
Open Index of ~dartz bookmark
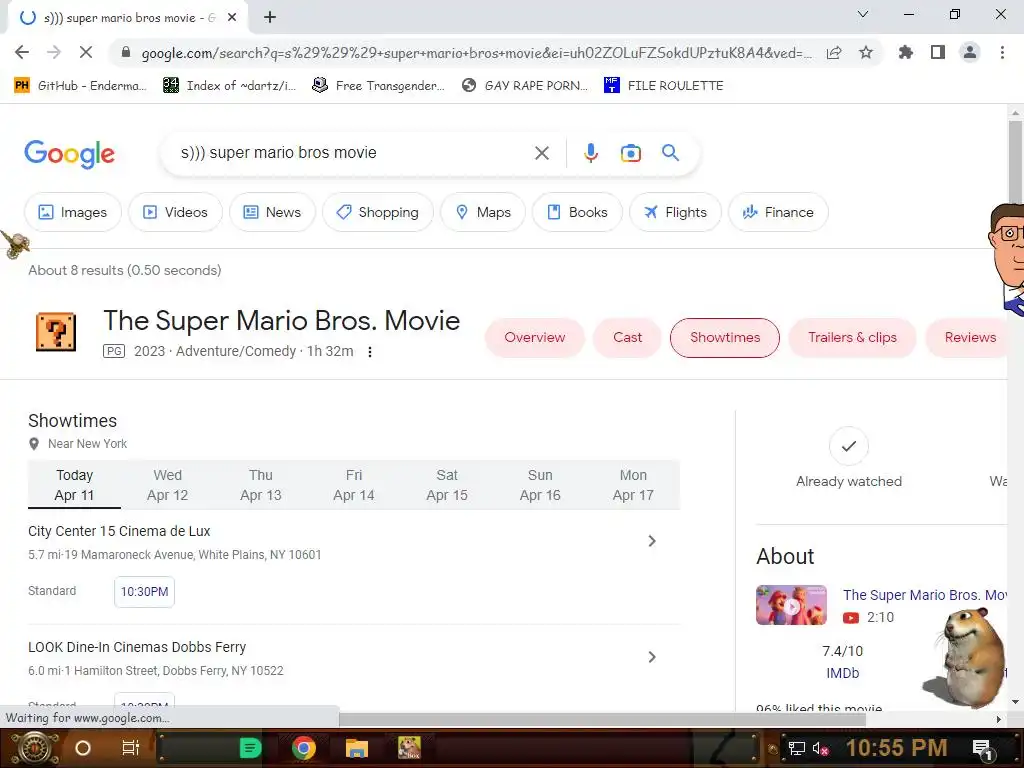(x=229, y=86)
